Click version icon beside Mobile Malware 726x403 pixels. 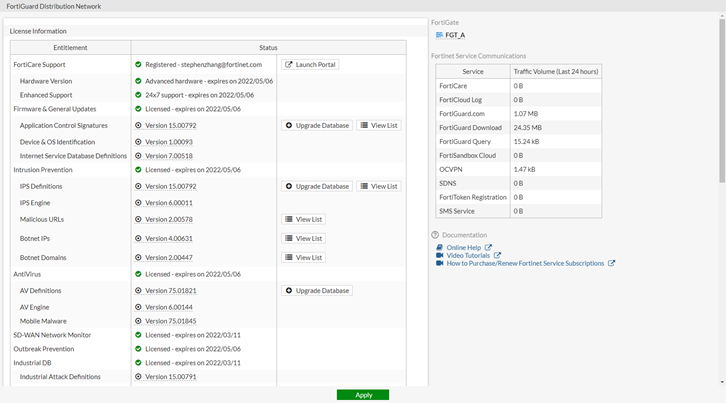coord(138,321)
